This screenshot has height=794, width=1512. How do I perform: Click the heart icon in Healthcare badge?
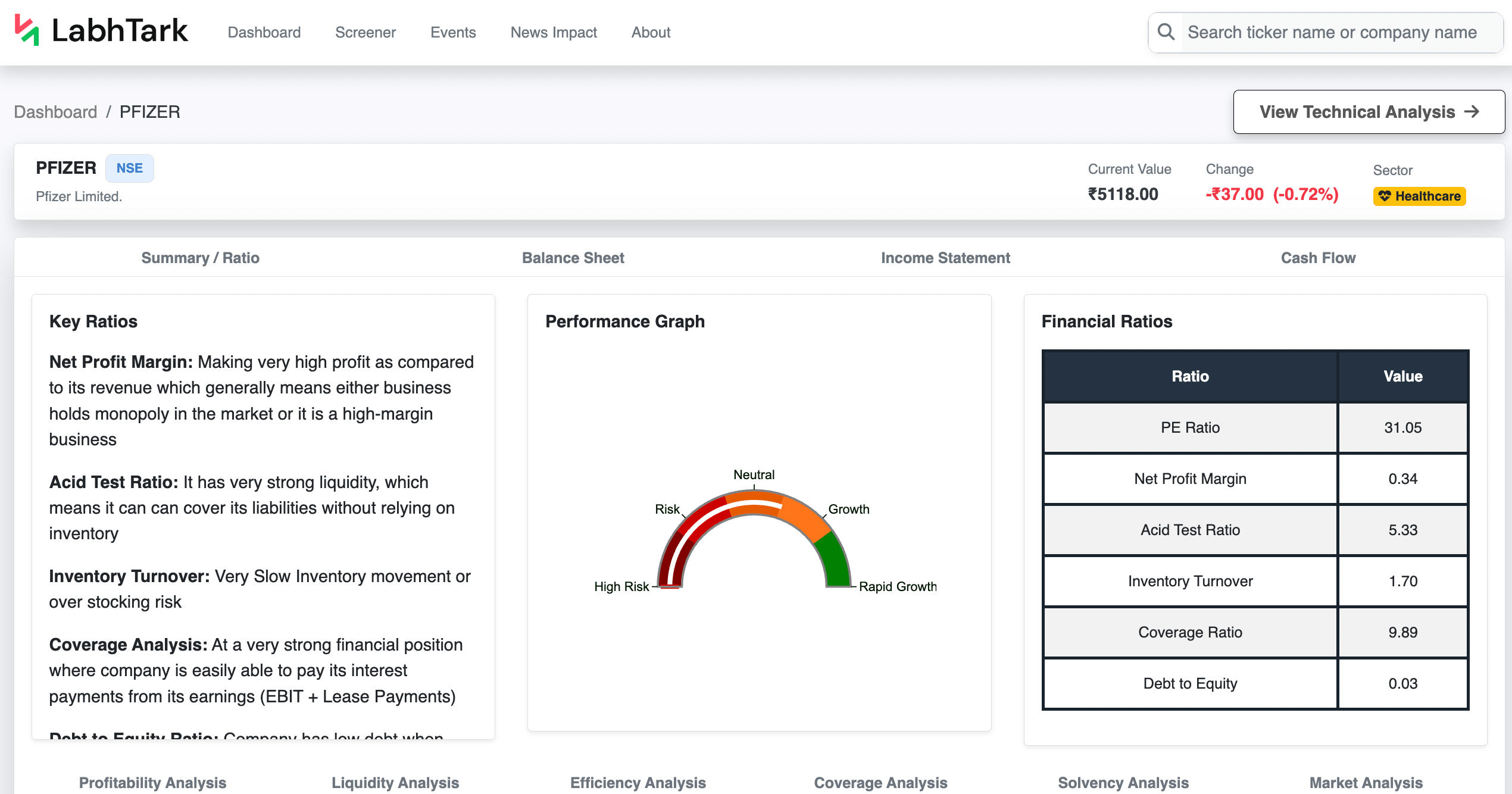[1385, 196]
